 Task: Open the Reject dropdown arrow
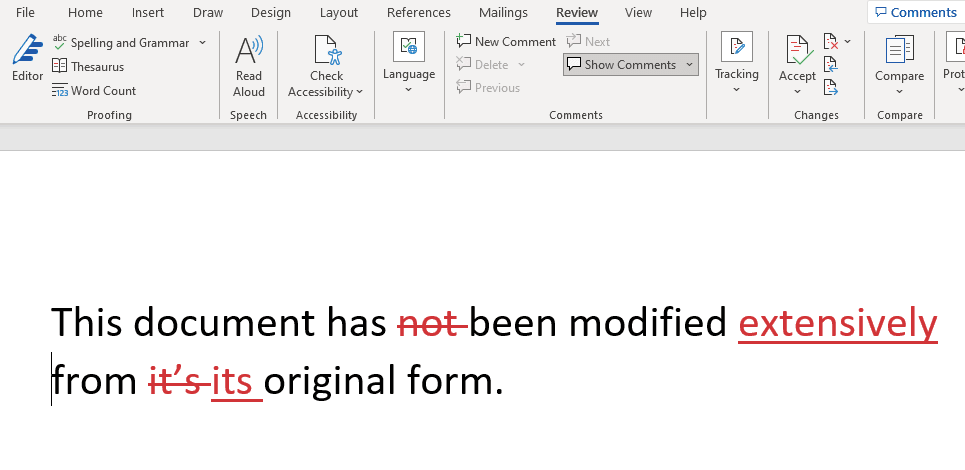tap(848, 42)
